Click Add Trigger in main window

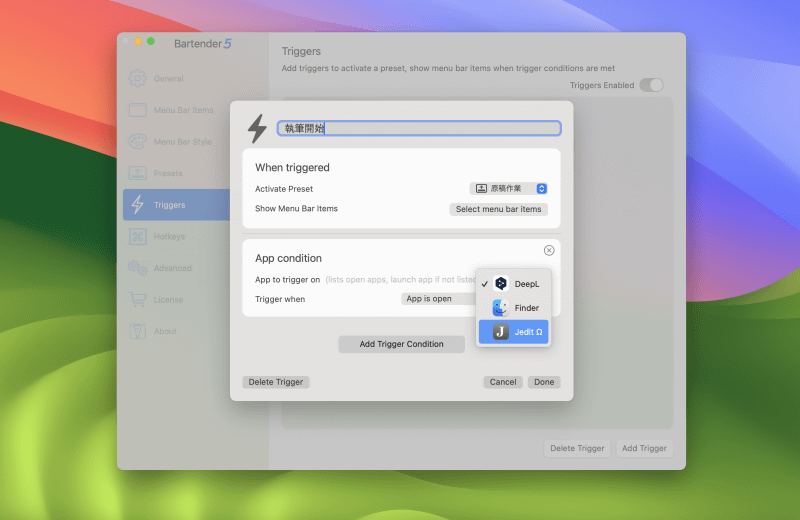click(x=644, y=448)
